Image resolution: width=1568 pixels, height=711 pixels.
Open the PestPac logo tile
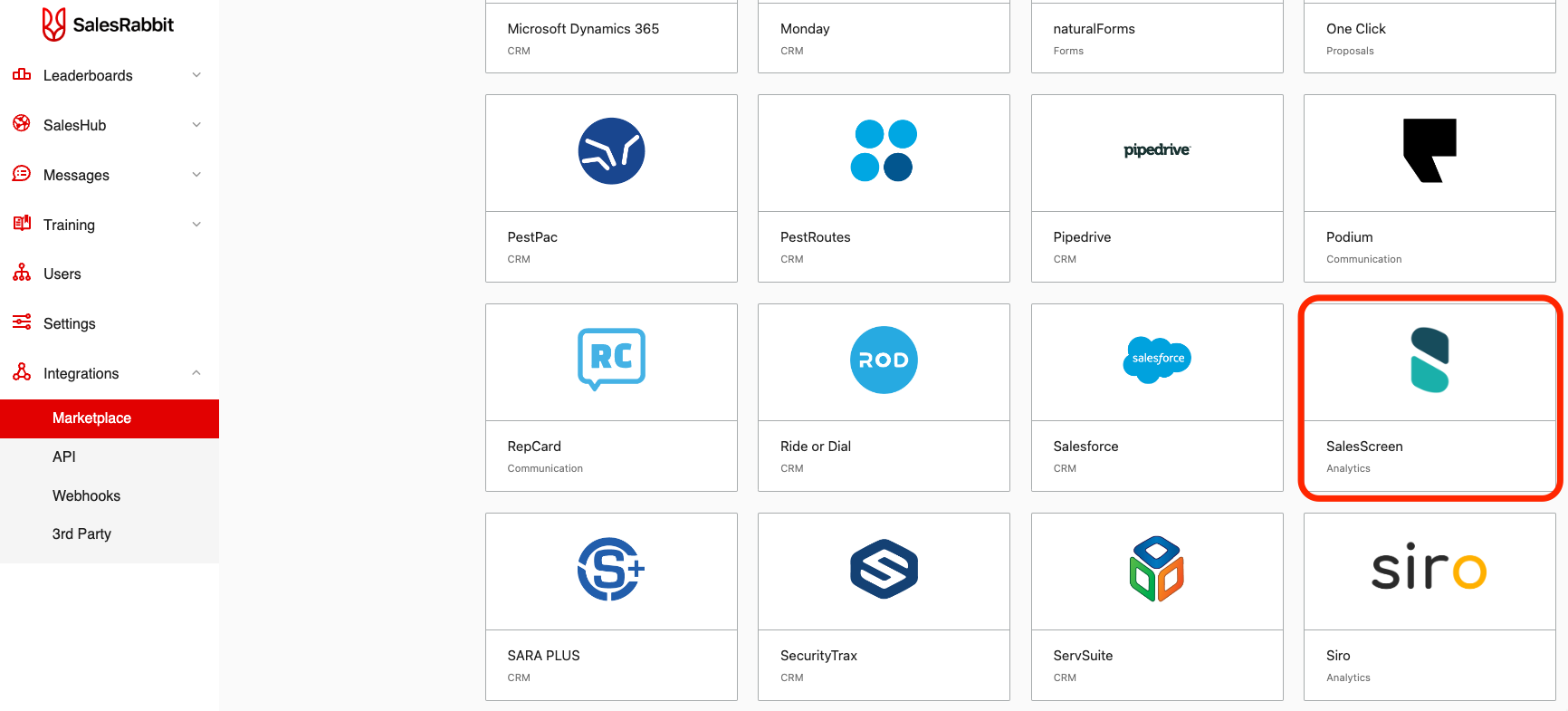click(611, 151)
